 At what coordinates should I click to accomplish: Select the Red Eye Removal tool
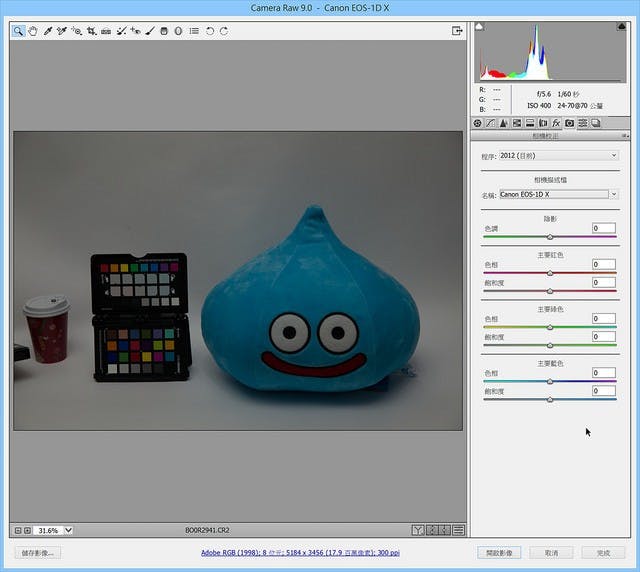coord(136,31)
